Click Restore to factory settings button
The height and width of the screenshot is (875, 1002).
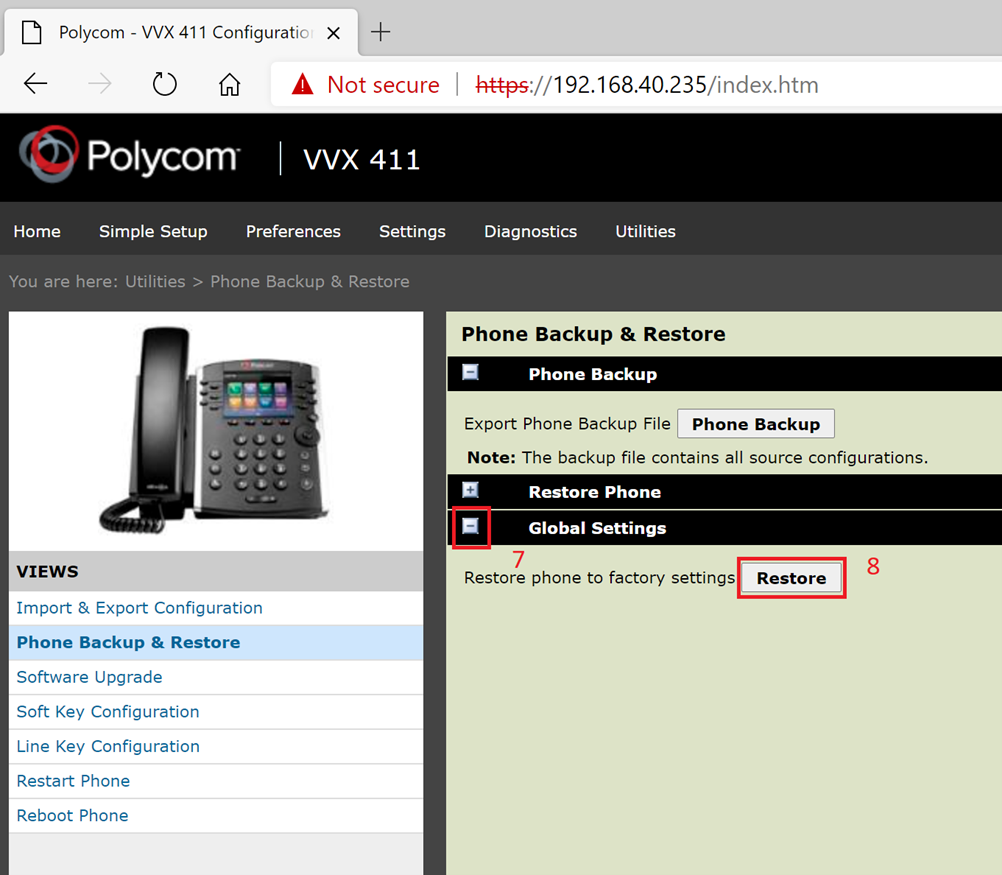[791, 578]
